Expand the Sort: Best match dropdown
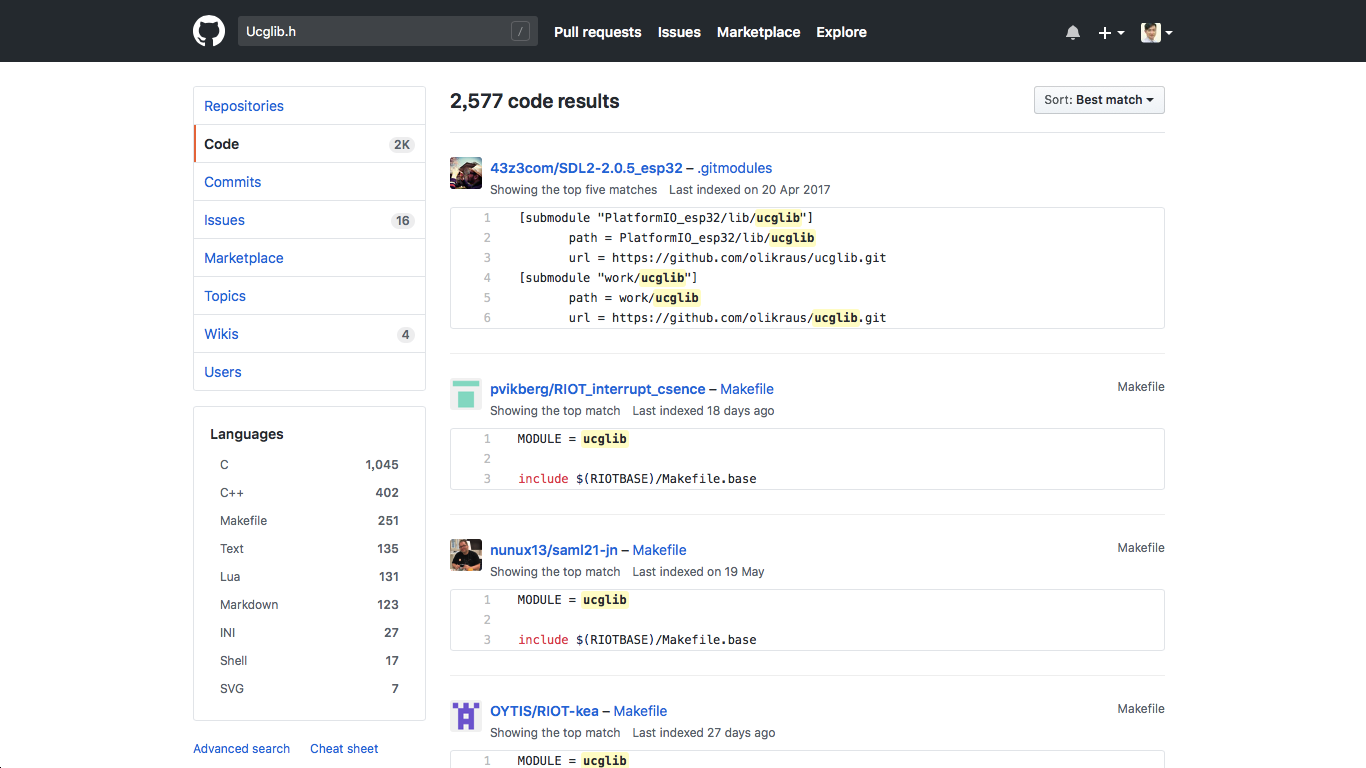This screenshot has width=1366, height=768. pyautogui.click(x=1099, y=100)
